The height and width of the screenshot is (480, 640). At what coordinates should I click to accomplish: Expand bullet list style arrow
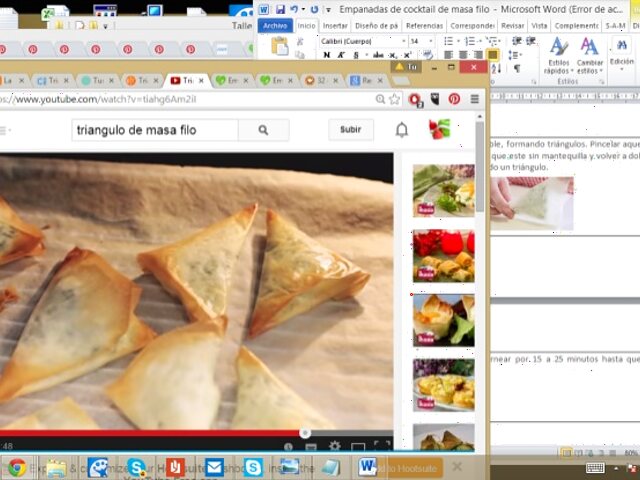[x=458, y=41]
